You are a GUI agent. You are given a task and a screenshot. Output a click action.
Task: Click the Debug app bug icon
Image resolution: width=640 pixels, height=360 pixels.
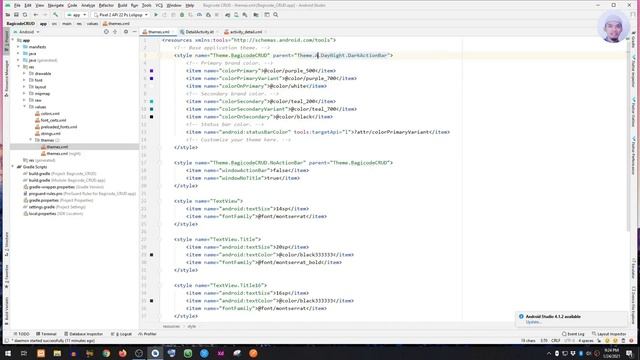pyautogui.click(x=182, y=15)
